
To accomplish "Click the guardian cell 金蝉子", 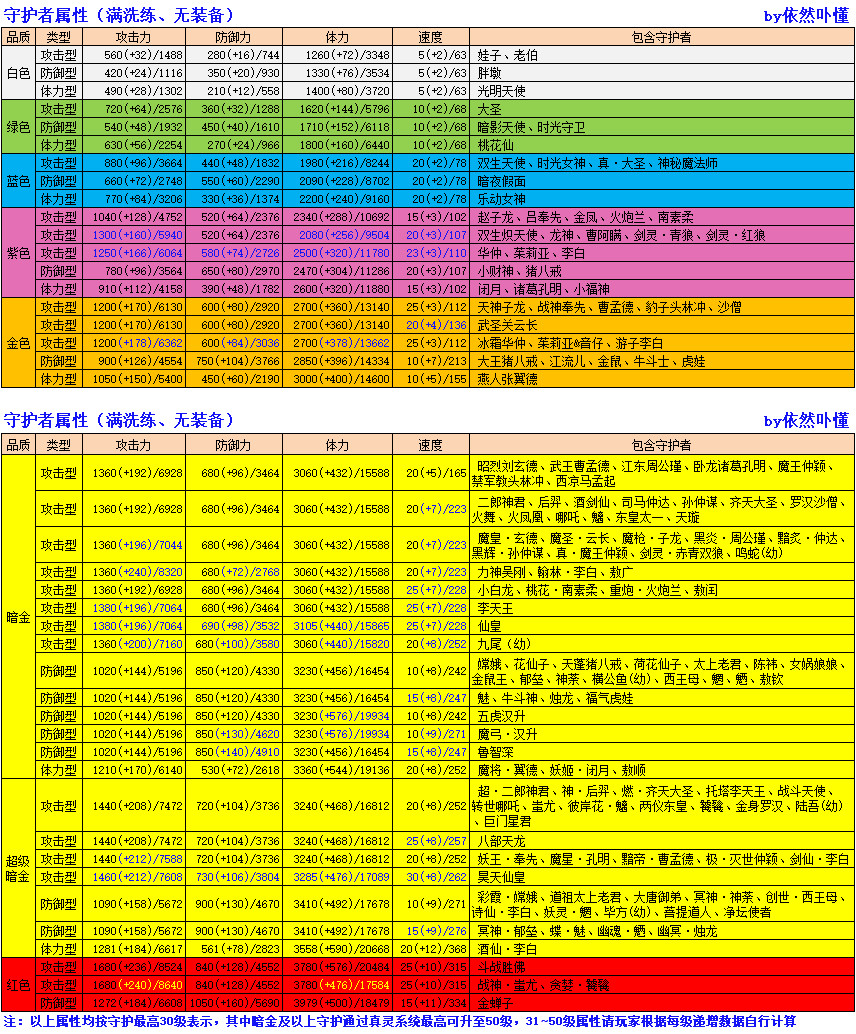I will point(661,1003).
